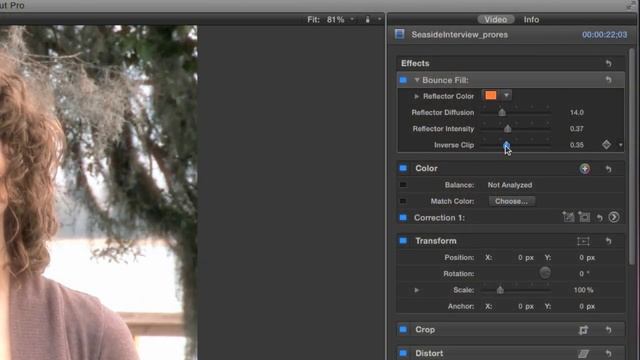
Task: Enable the Match Color checkbox
Action: click(x=403, y=201)
